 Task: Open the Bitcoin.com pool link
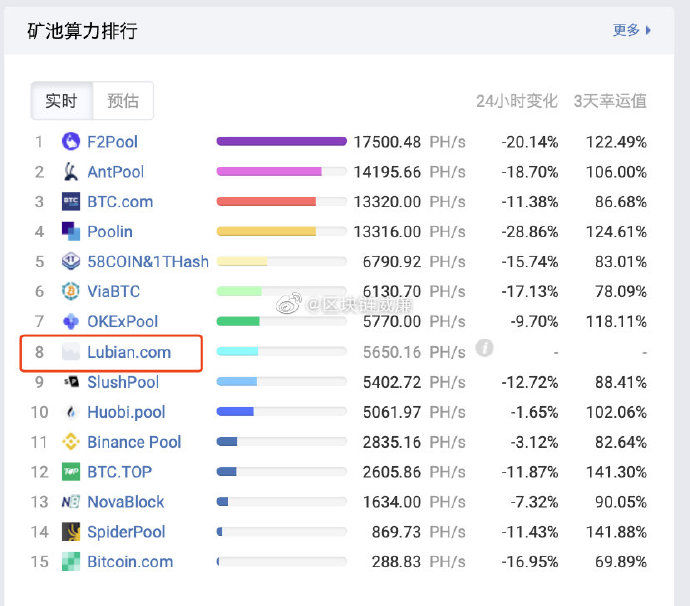coord(130,562)
